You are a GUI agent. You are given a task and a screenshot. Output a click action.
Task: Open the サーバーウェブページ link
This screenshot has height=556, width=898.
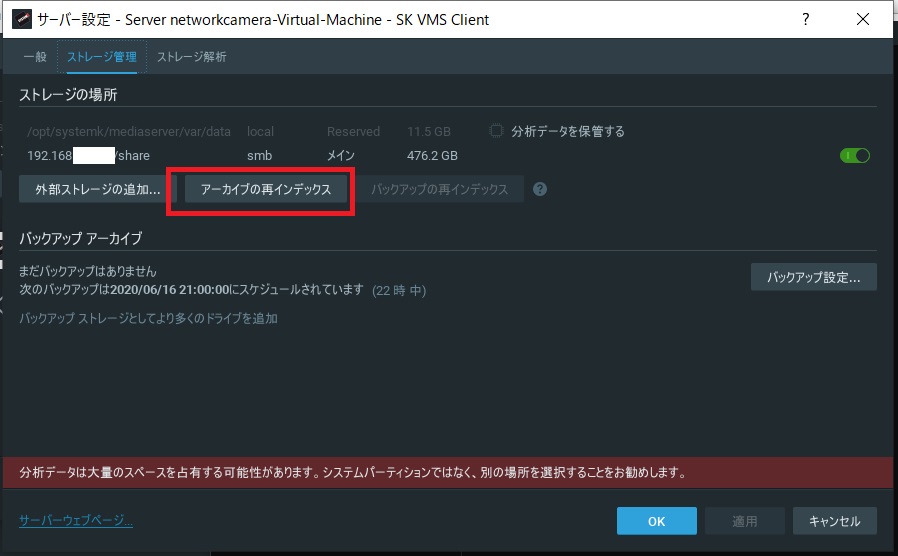coord(76,520)
